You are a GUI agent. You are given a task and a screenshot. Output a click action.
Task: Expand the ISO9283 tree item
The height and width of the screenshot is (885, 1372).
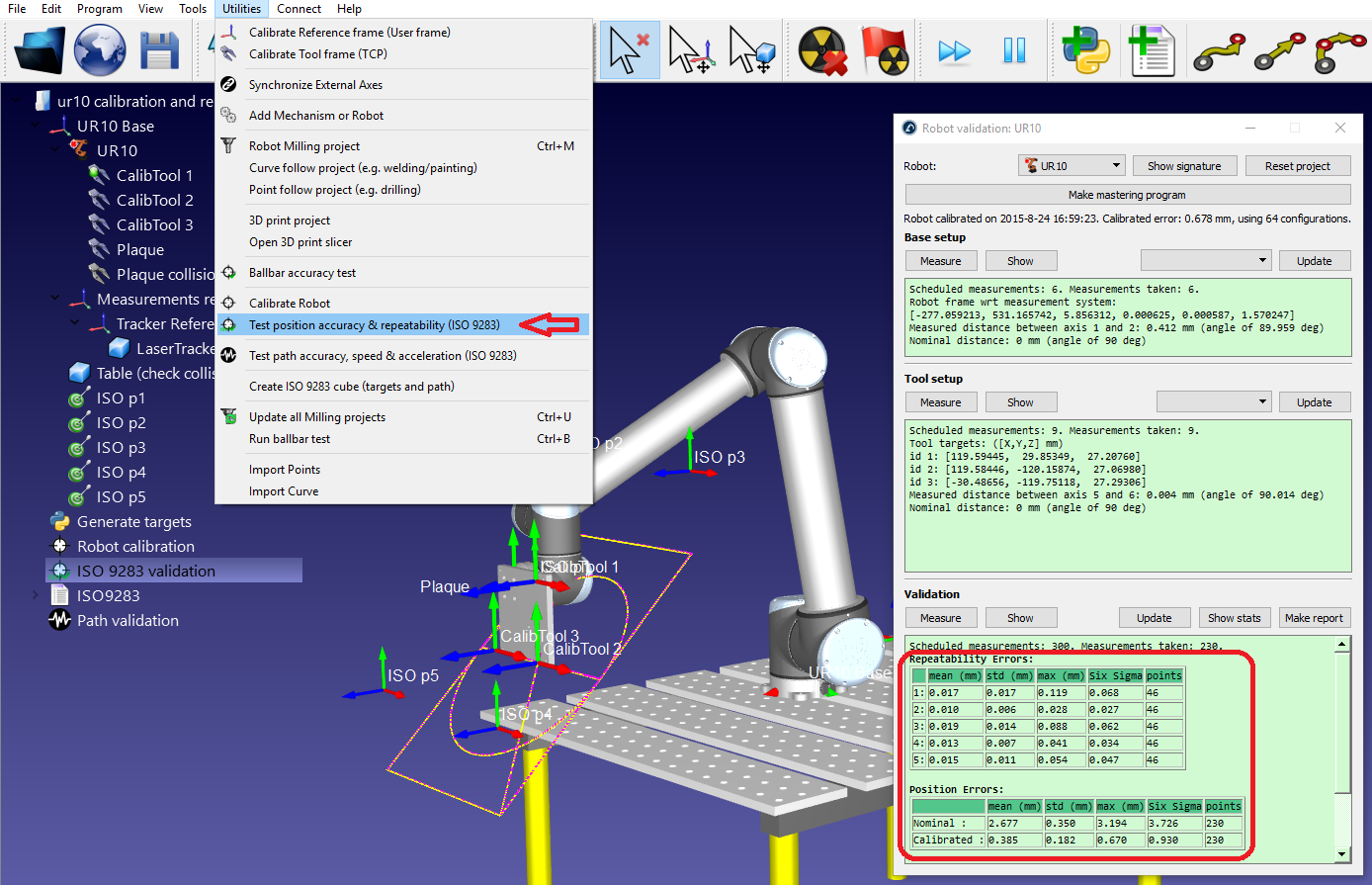(37, 595)
